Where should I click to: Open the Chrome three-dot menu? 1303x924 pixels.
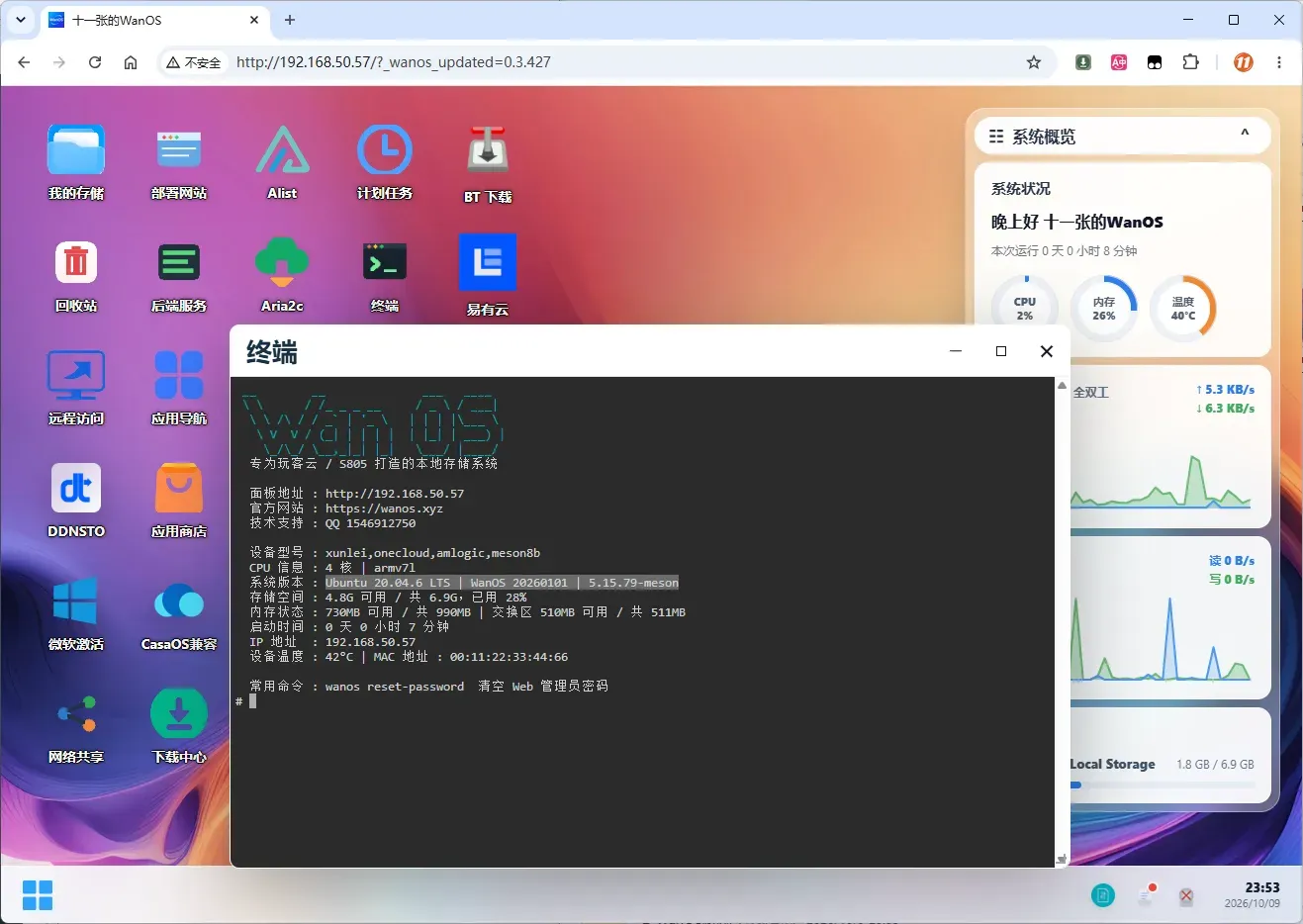pos(1279,62)
